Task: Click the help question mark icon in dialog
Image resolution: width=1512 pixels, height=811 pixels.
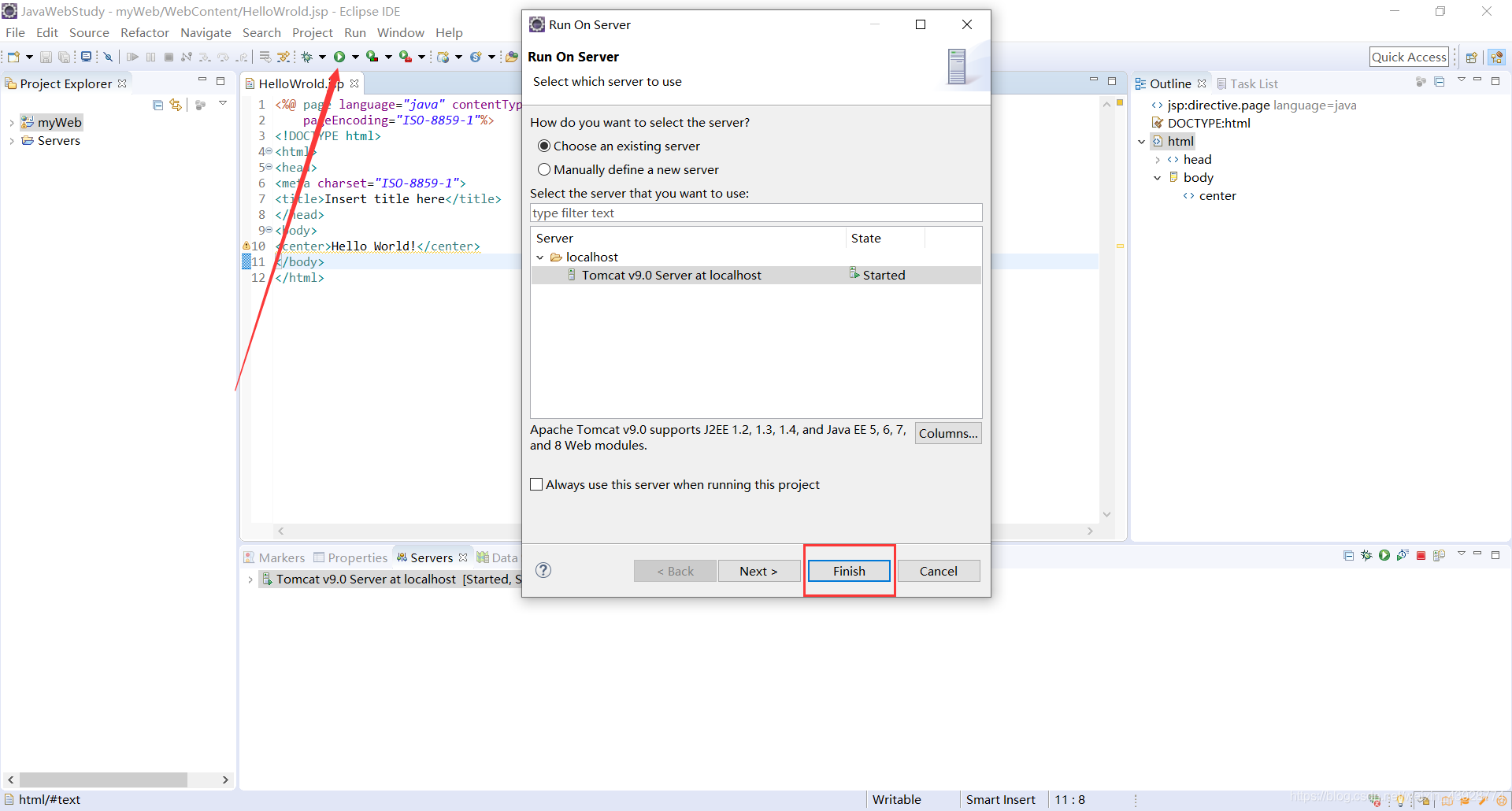Action: tap(543, 570)
